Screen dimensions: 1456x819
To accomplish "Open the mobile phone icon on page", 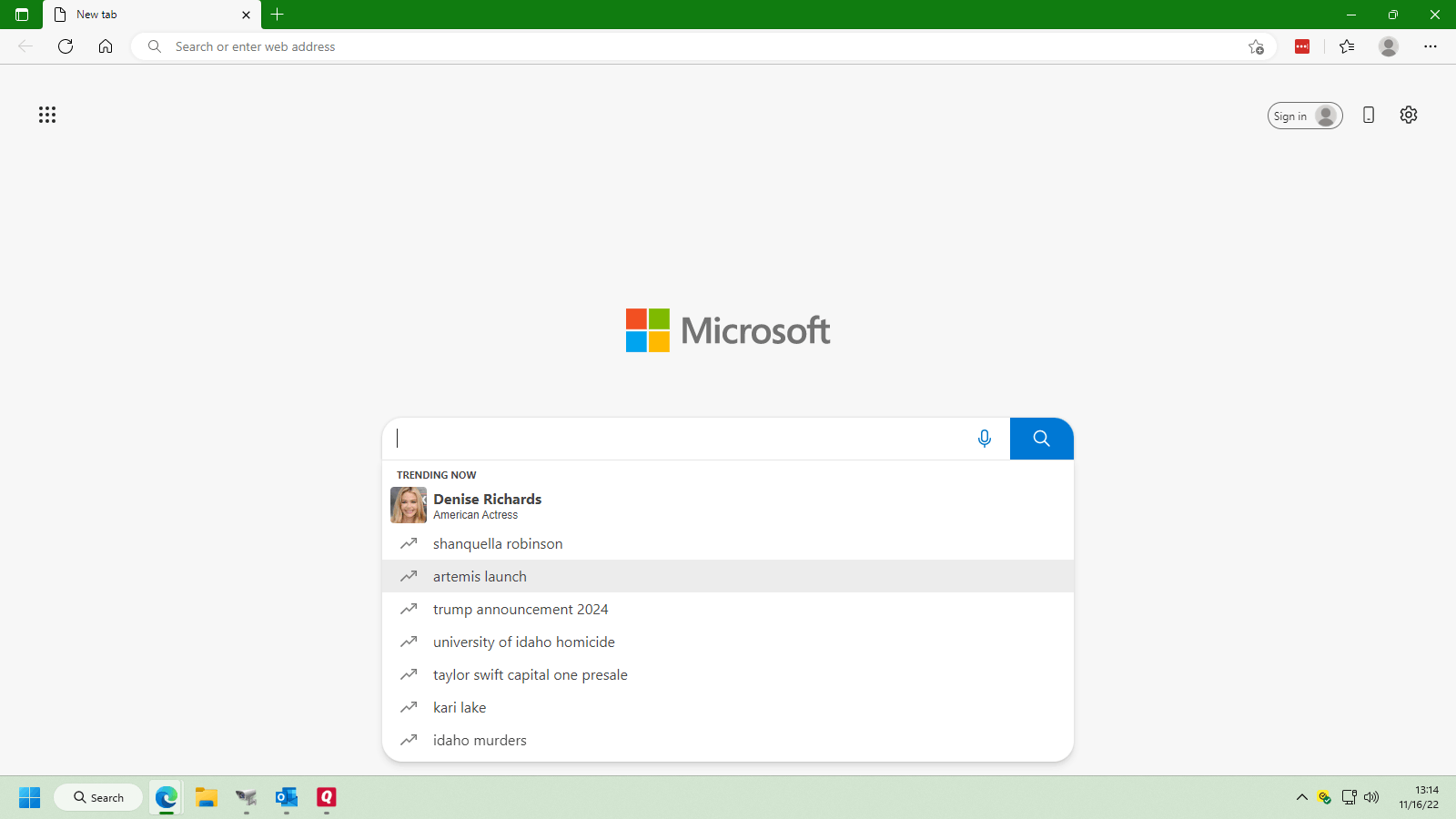I will click(x=1369, y=115).
